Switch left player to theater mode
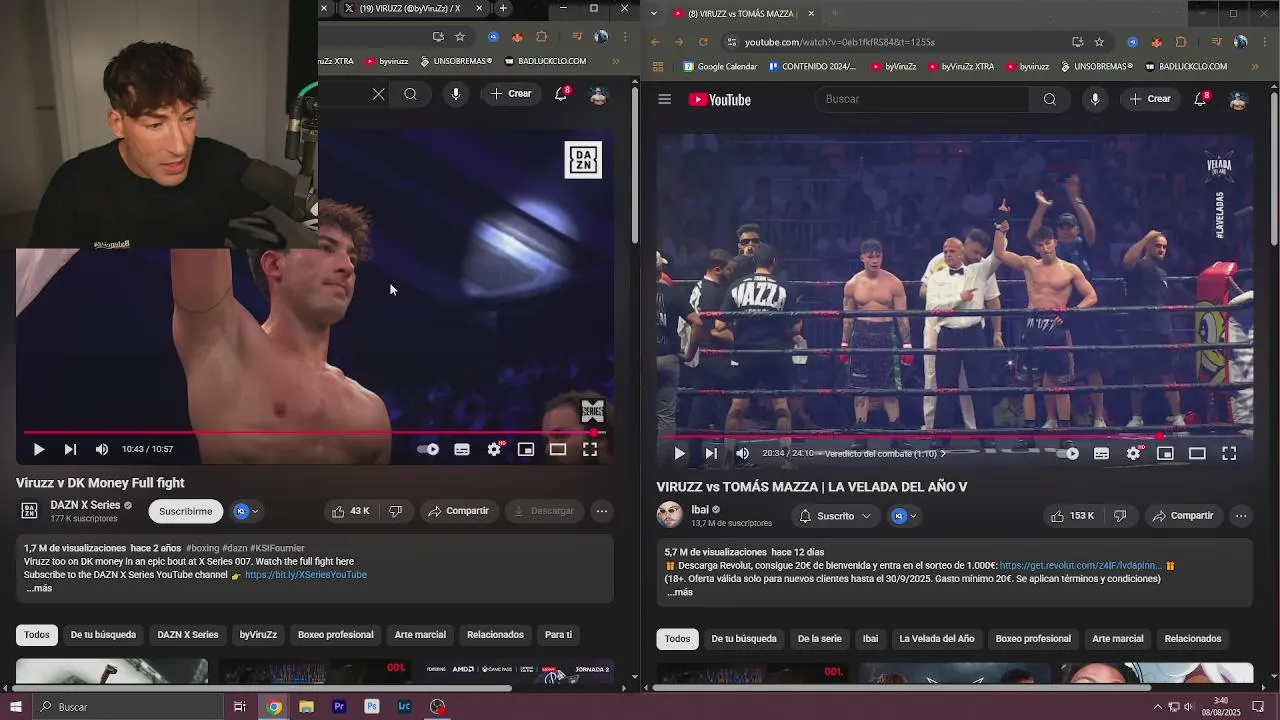 coord(558,450)
